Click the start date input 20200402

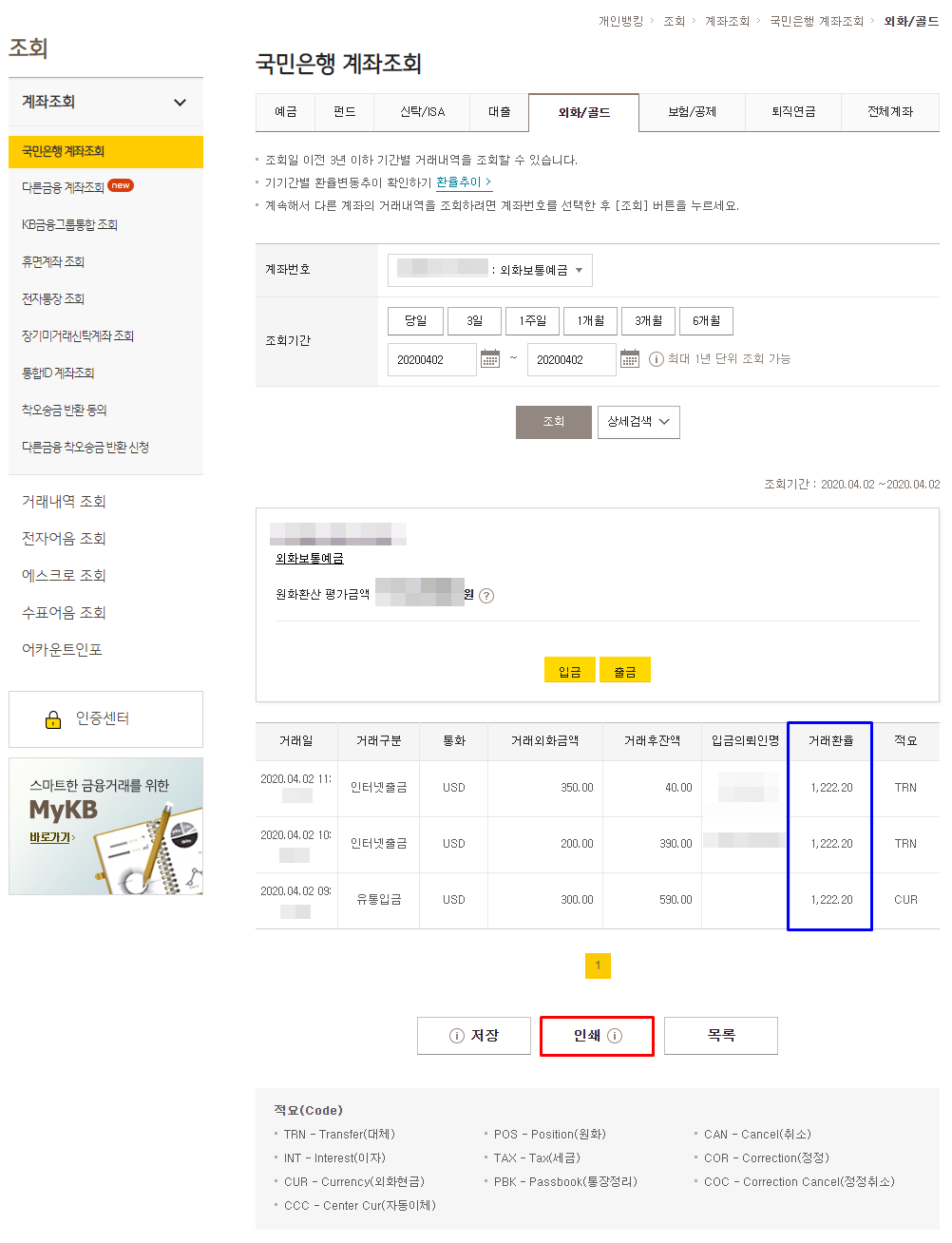click(x=432, y=360)
